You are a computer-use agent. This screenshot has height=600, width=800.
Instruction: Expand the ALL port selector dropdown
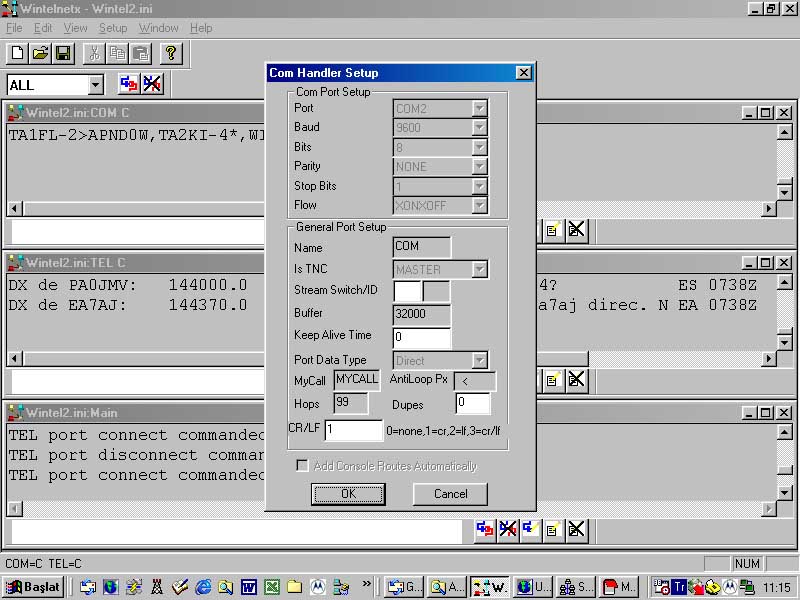click(x=95, y=85)
